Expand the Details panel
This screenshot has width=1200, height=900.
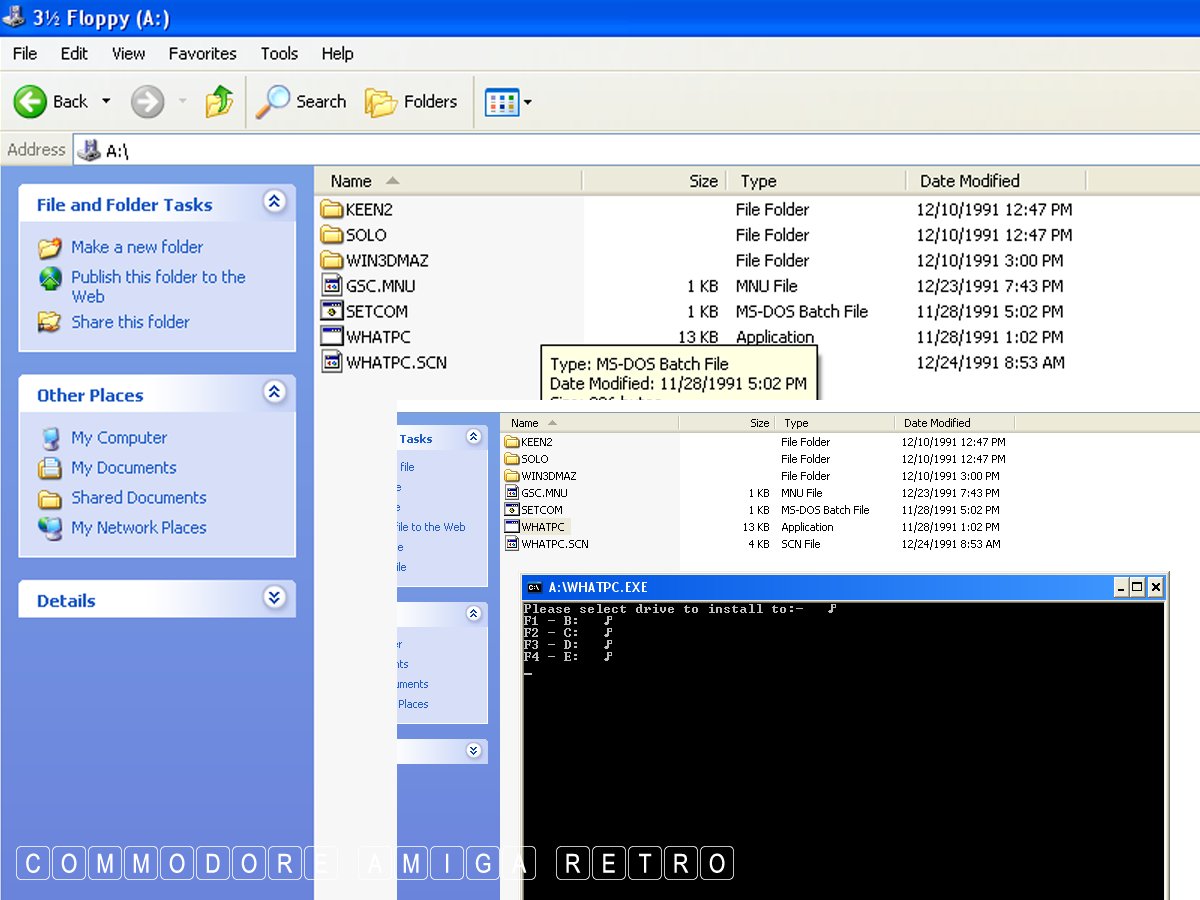[274, 598]
